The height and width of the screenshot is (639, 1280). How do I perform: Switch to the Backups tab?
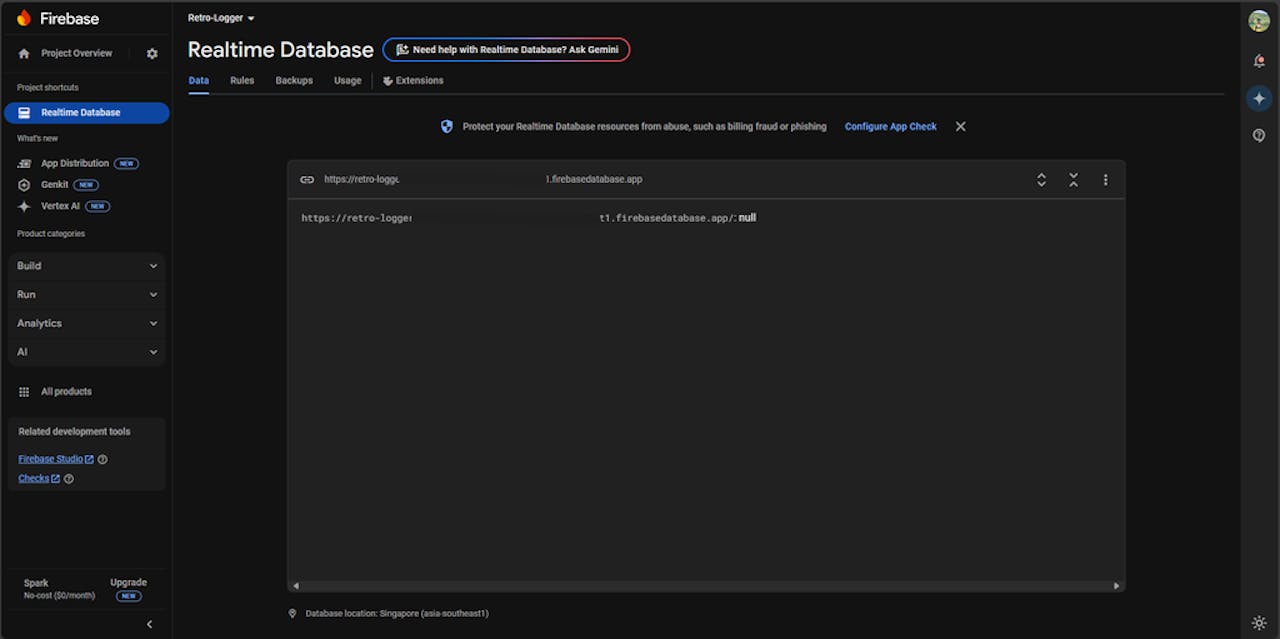[x=294, y=81]
